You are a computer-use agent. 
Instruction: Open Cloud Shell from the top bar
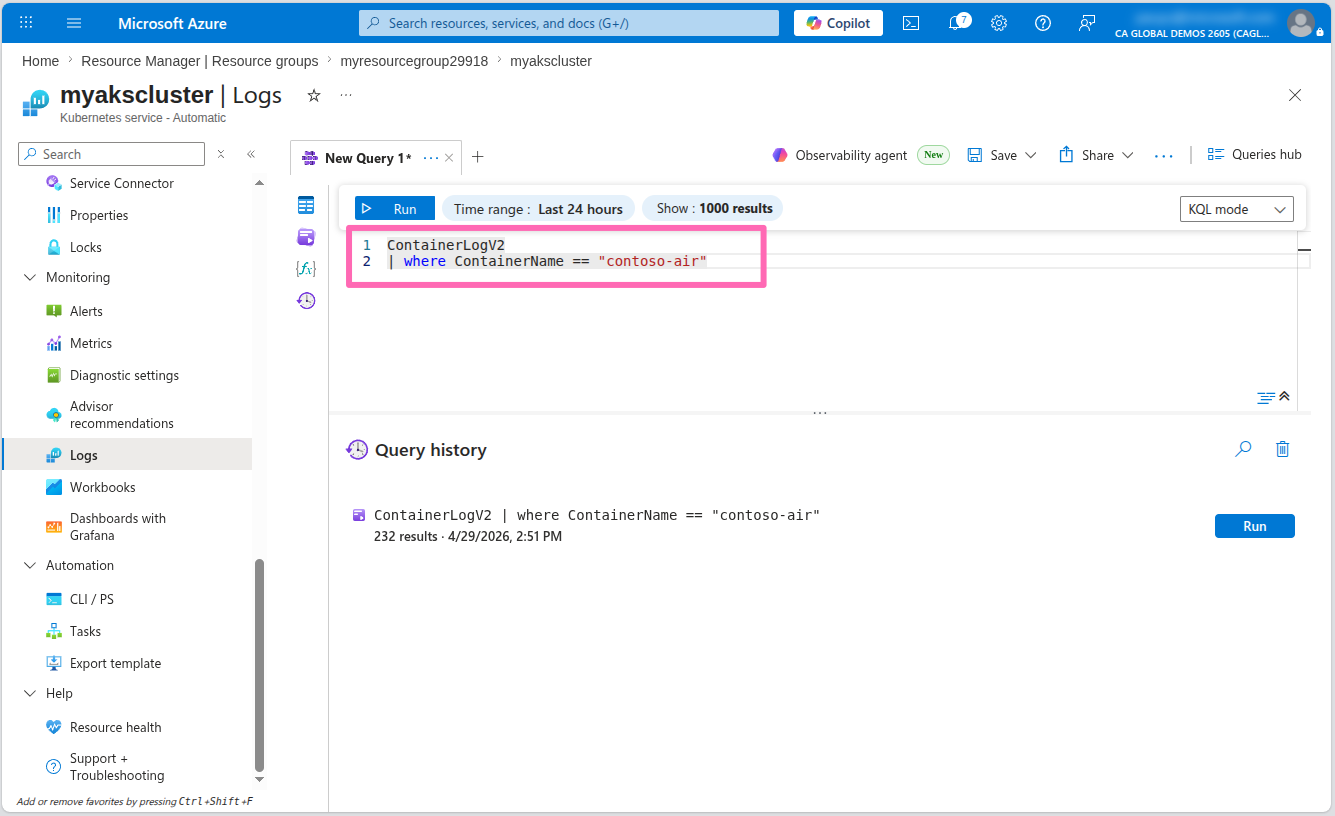click(x=911, y=23)
